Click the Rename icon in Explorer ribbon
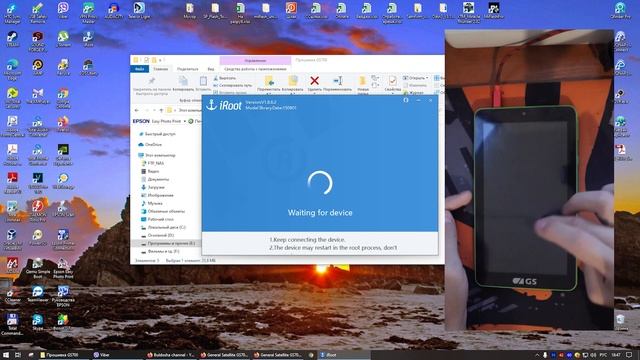This screenshot has height=360, width=640. pyautogui.click(x=338, y=81)
